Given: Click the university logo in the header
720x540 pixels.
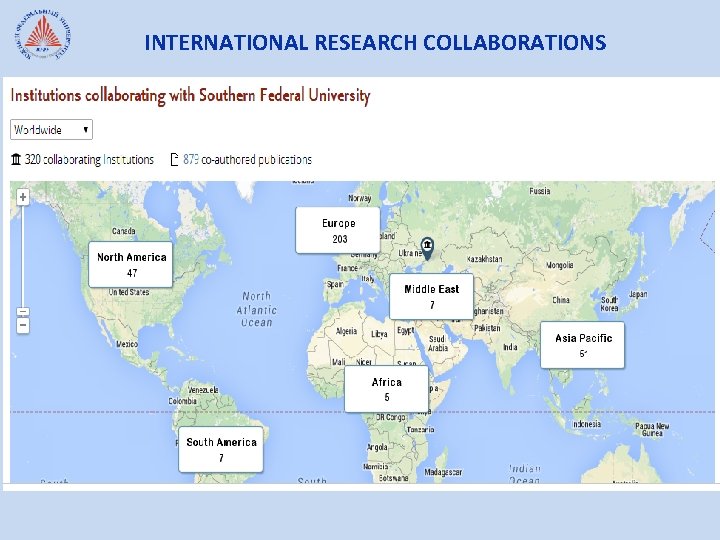Looking at the screenshot, I should tap(42, 35).
